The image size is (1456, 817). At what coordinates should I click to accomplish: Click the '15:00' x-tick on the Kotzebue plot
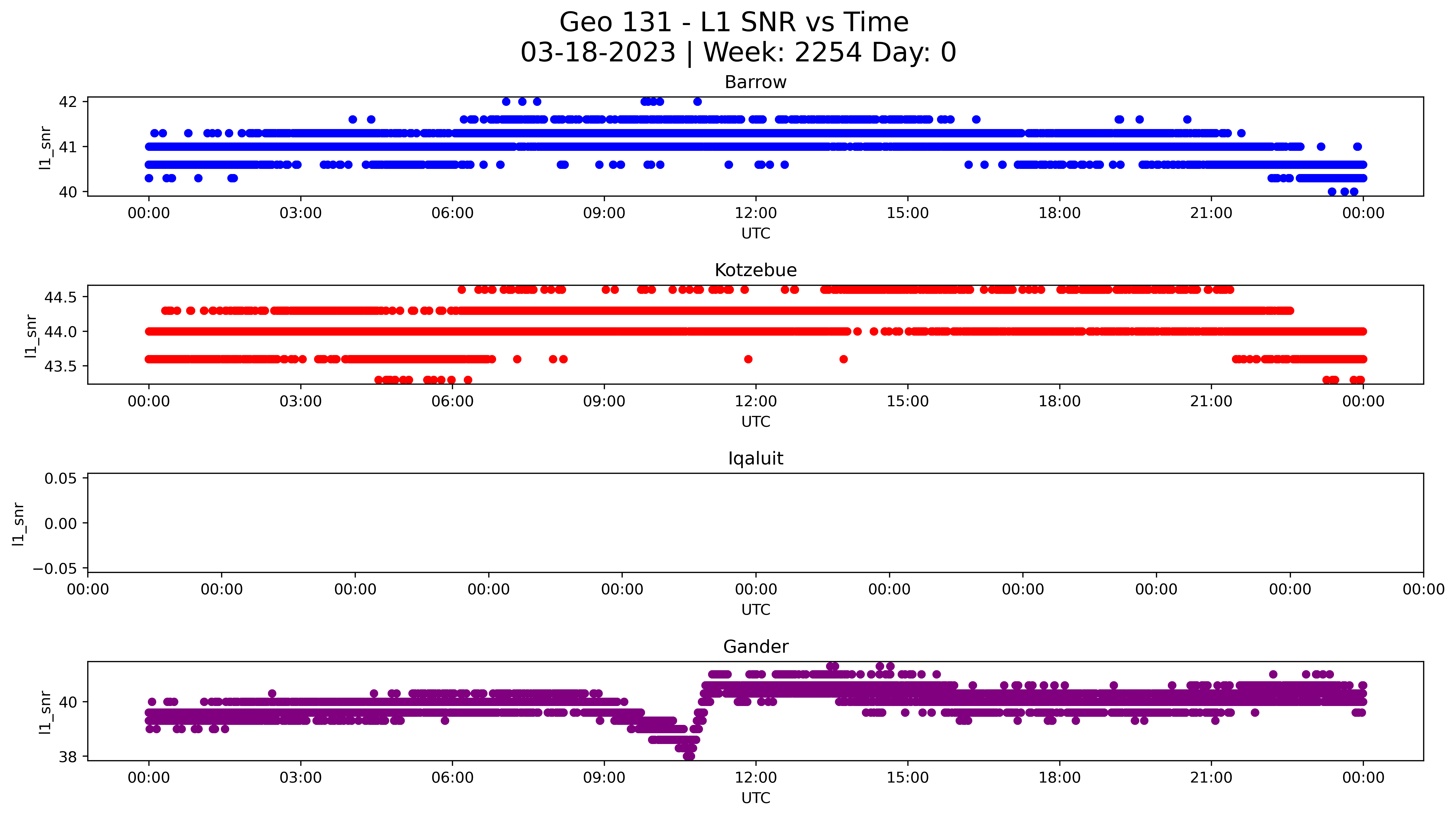tap(908, 401)
